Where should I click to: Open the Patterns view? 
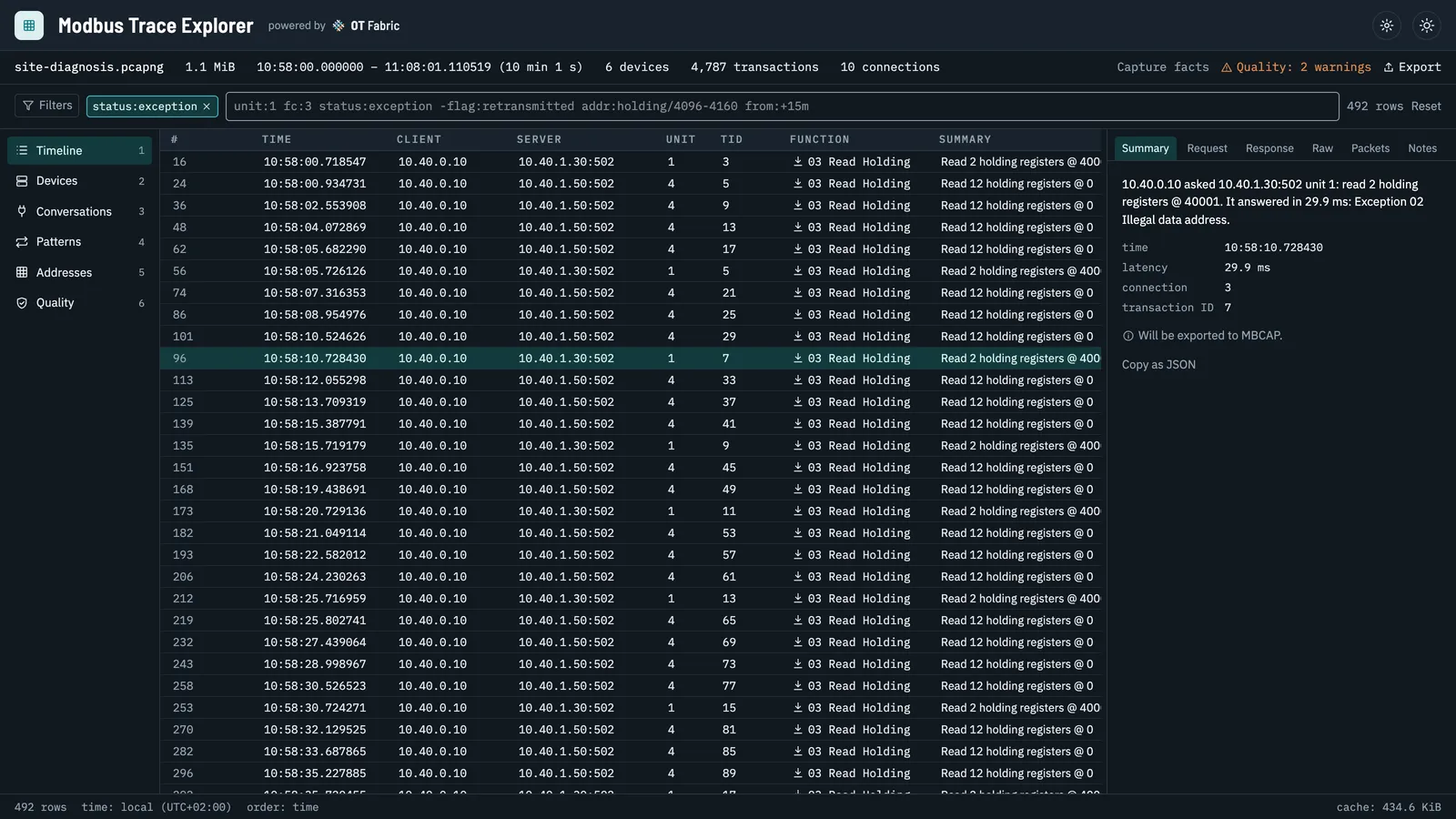tap(79, 242)
